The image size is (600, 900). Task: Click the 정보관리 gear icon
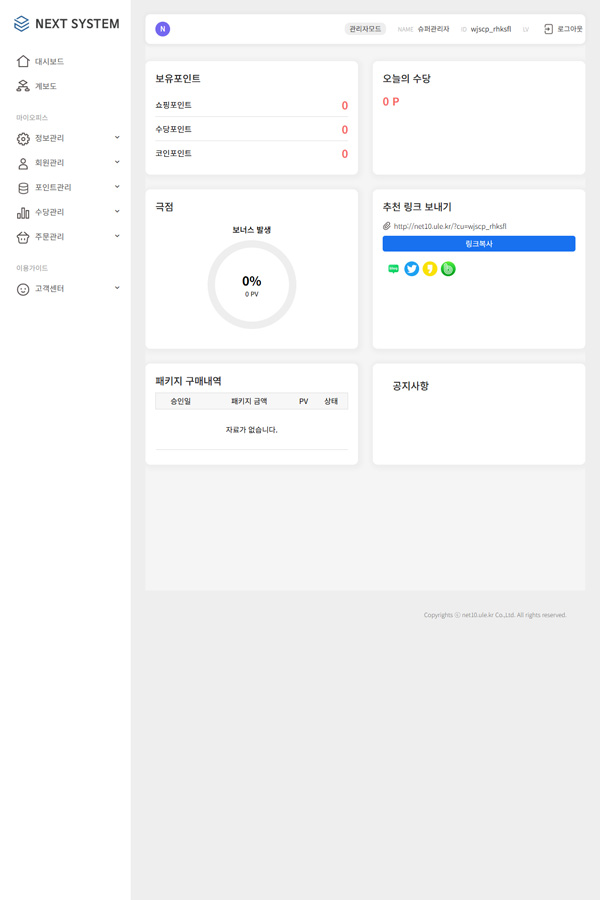point(23,139)
